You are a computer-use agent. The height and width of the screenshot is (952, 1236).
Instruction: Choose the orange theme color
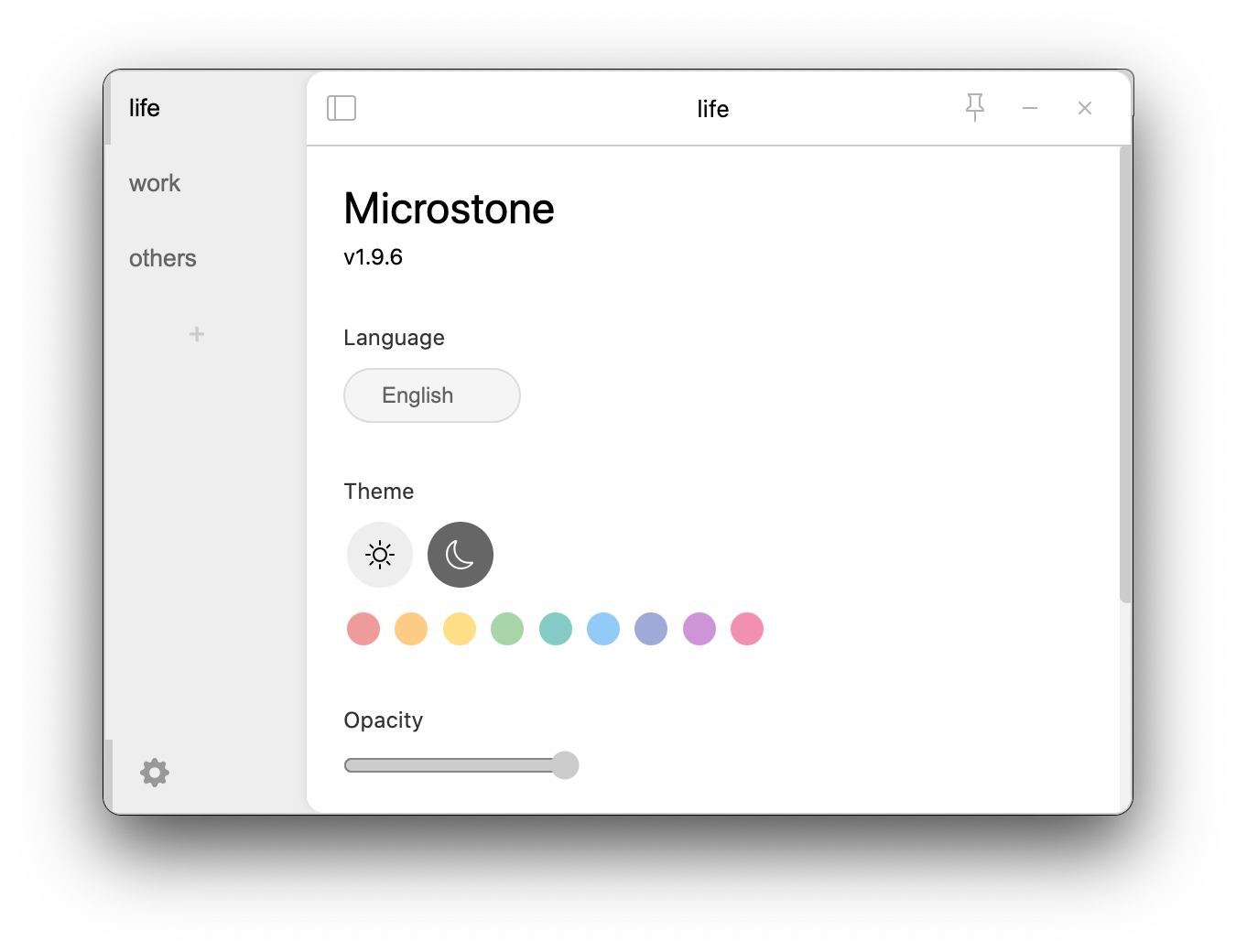(x=411, y=629)
